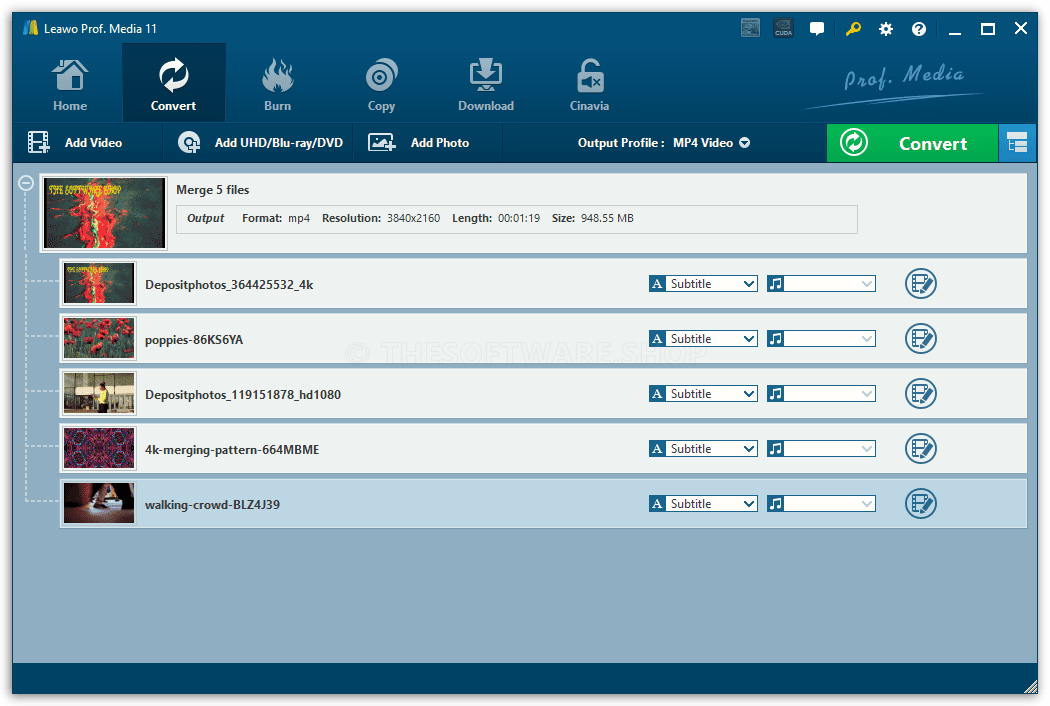The image size is (1050, 706).
Task: Select file name Depositphotos_119151878_hd1080
Action: point(243,395)
